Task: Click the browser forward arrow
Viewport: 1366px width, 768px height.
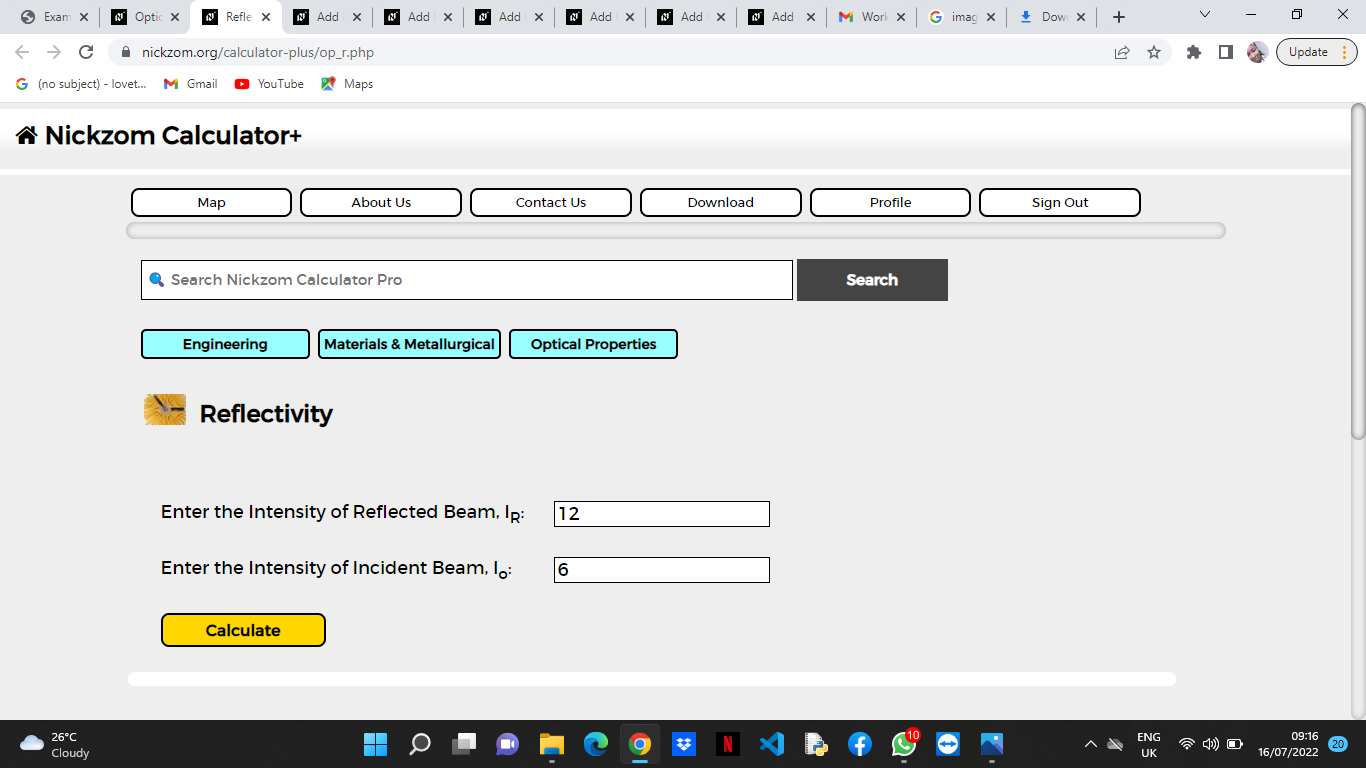Action: 54,52
